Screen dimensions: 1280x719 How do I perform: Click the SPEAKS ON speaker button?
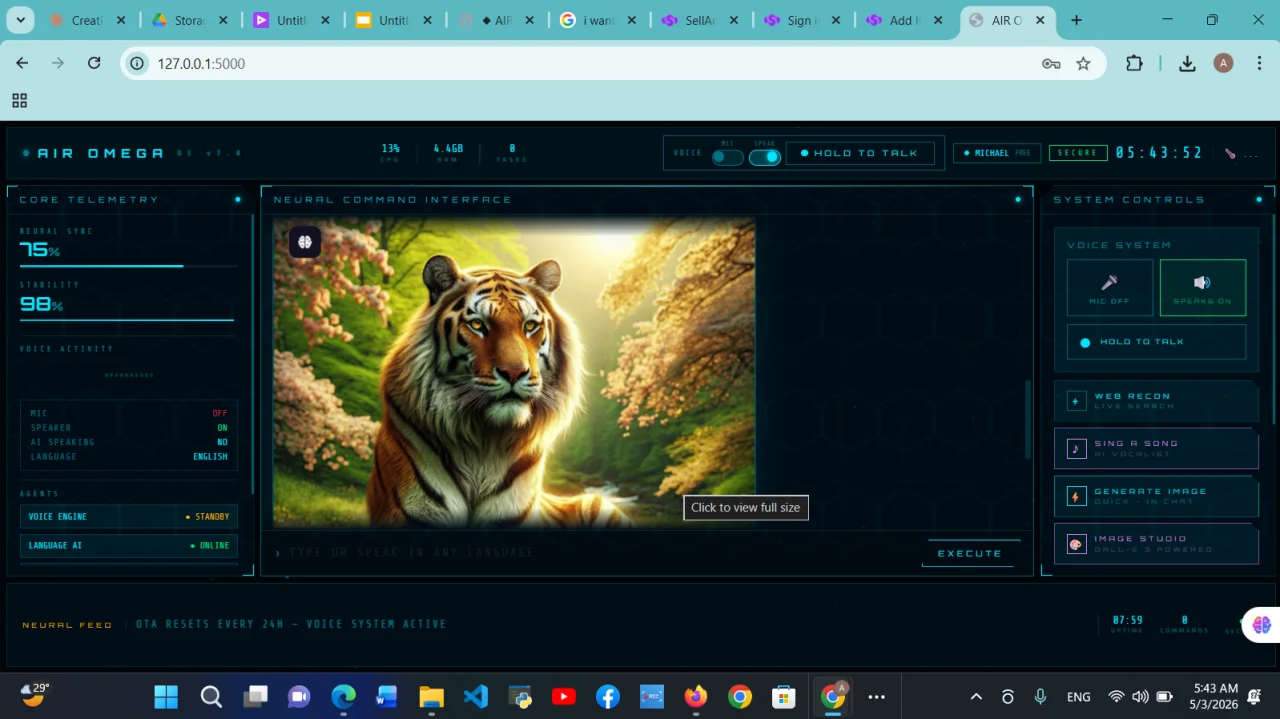[1203, 288]
